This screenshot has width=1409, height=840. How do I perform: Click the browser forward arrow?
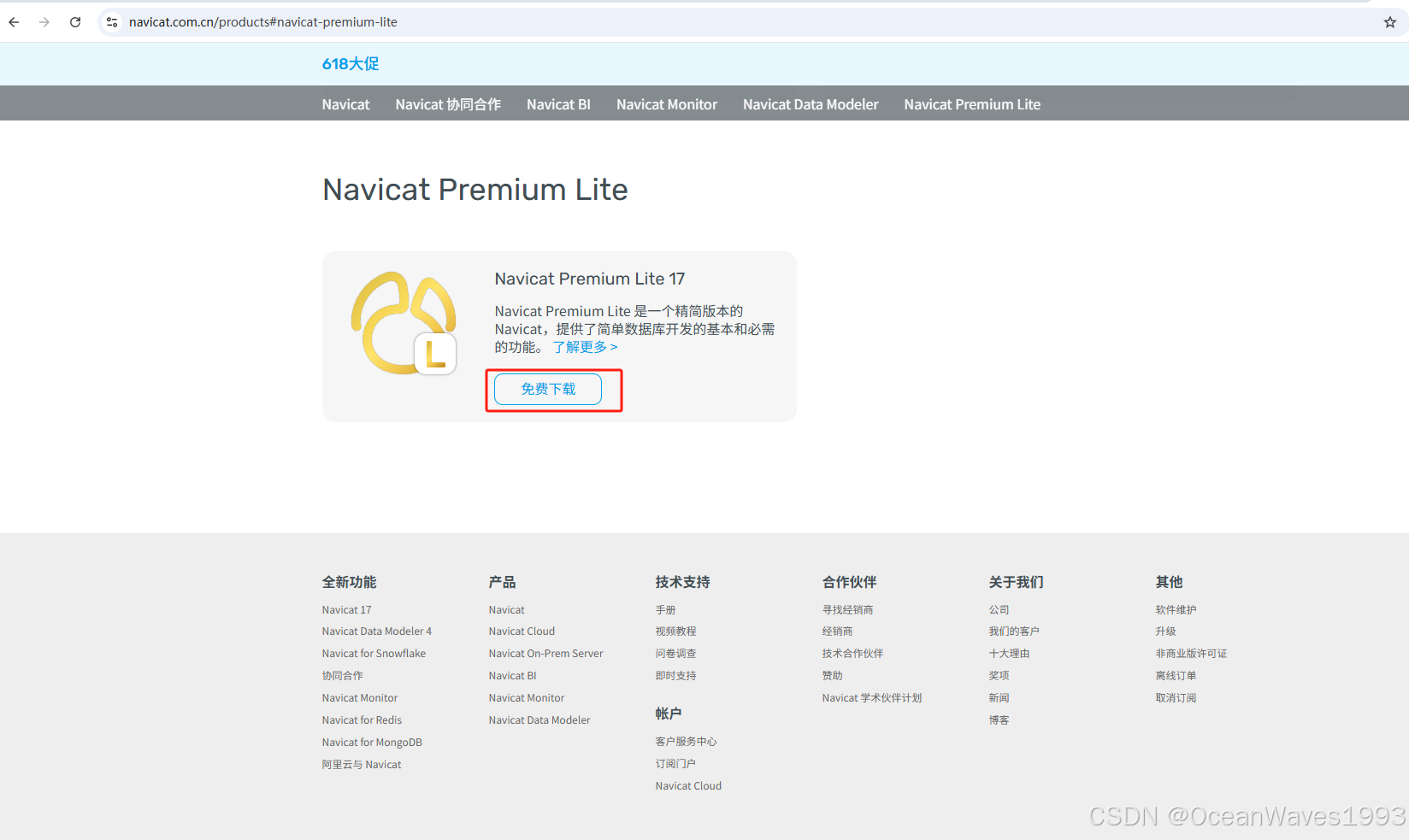point(44,22)
